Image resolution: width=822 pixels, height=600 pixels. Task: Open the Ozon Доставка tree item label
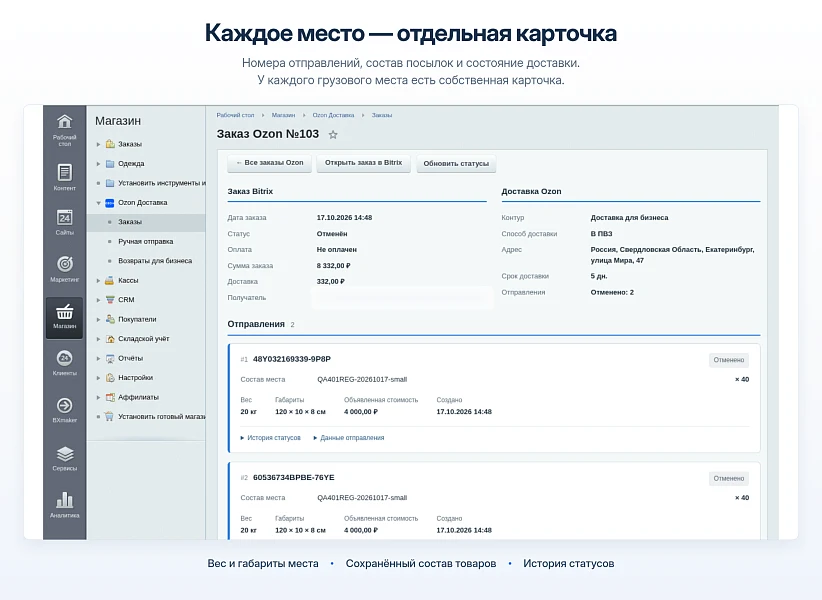coord(143,203)
